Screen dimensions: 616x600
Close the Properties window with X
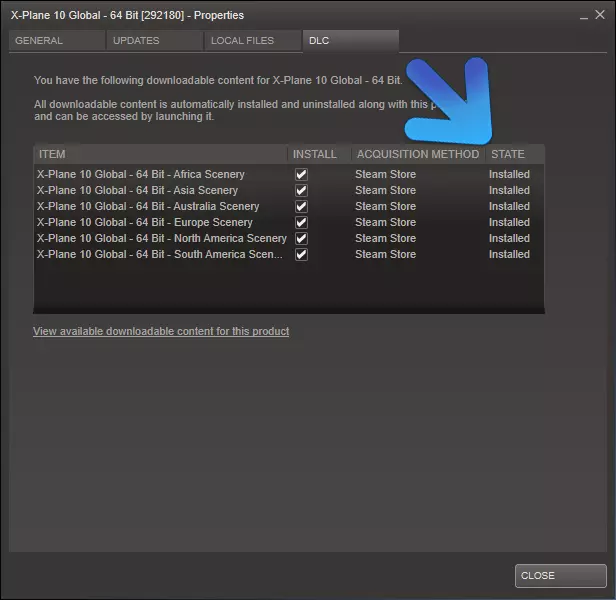[x=600, y=15]
